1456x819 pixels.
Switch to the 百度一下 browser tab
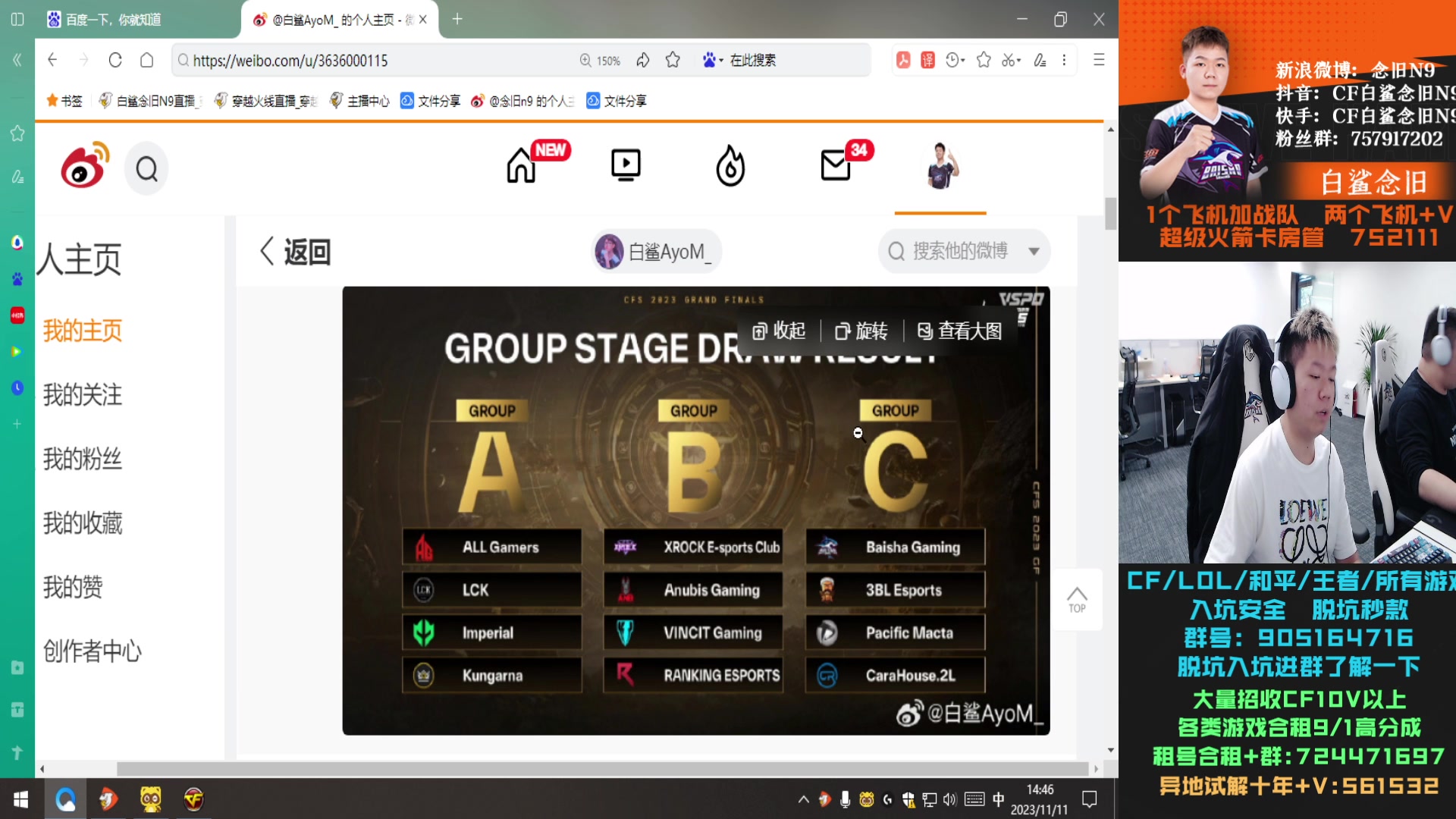(x=114, y=20)
